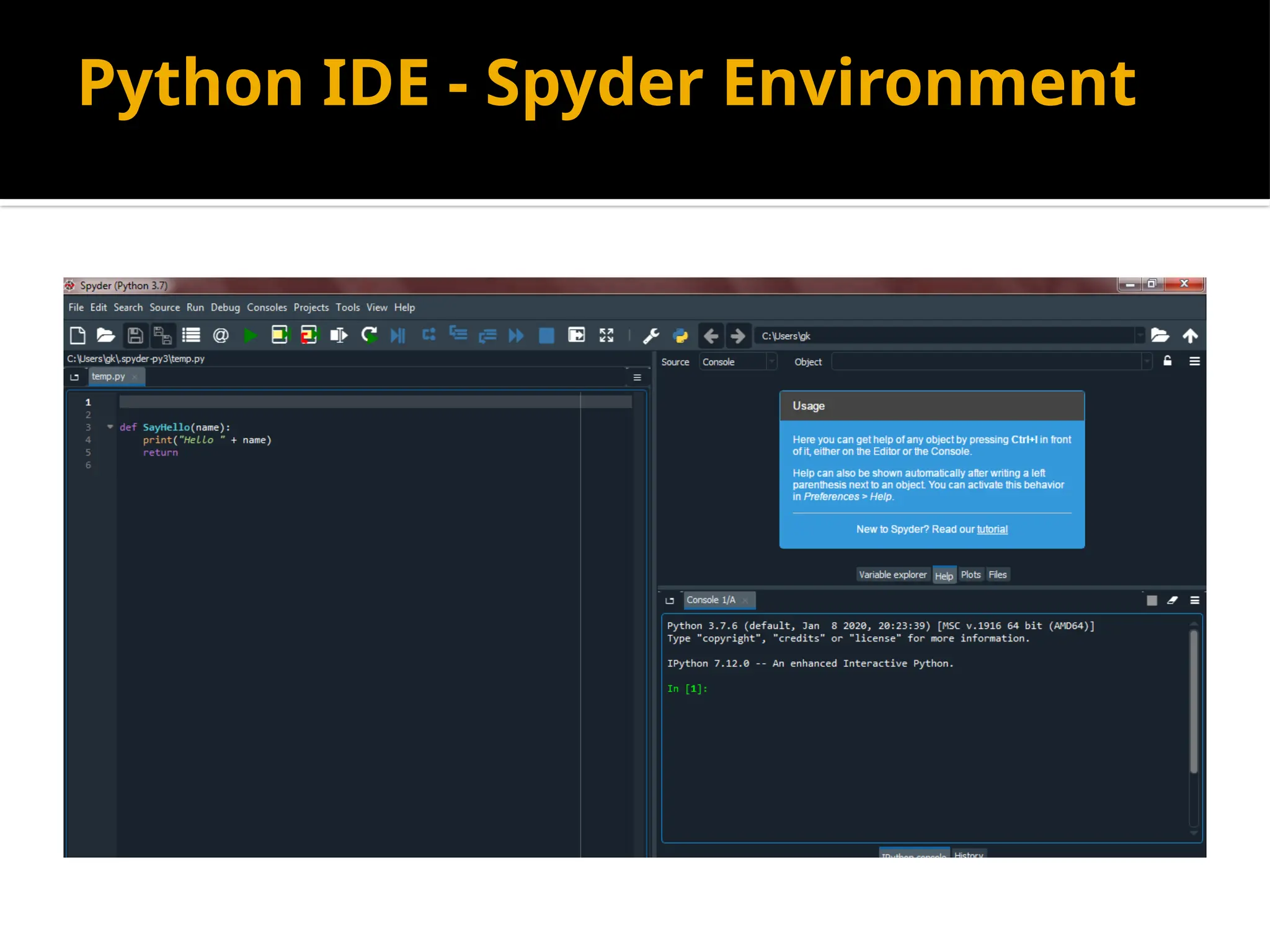Click the Open file folder icon
The height and width of the screenshot is (952, 1270).
[106, 336]
